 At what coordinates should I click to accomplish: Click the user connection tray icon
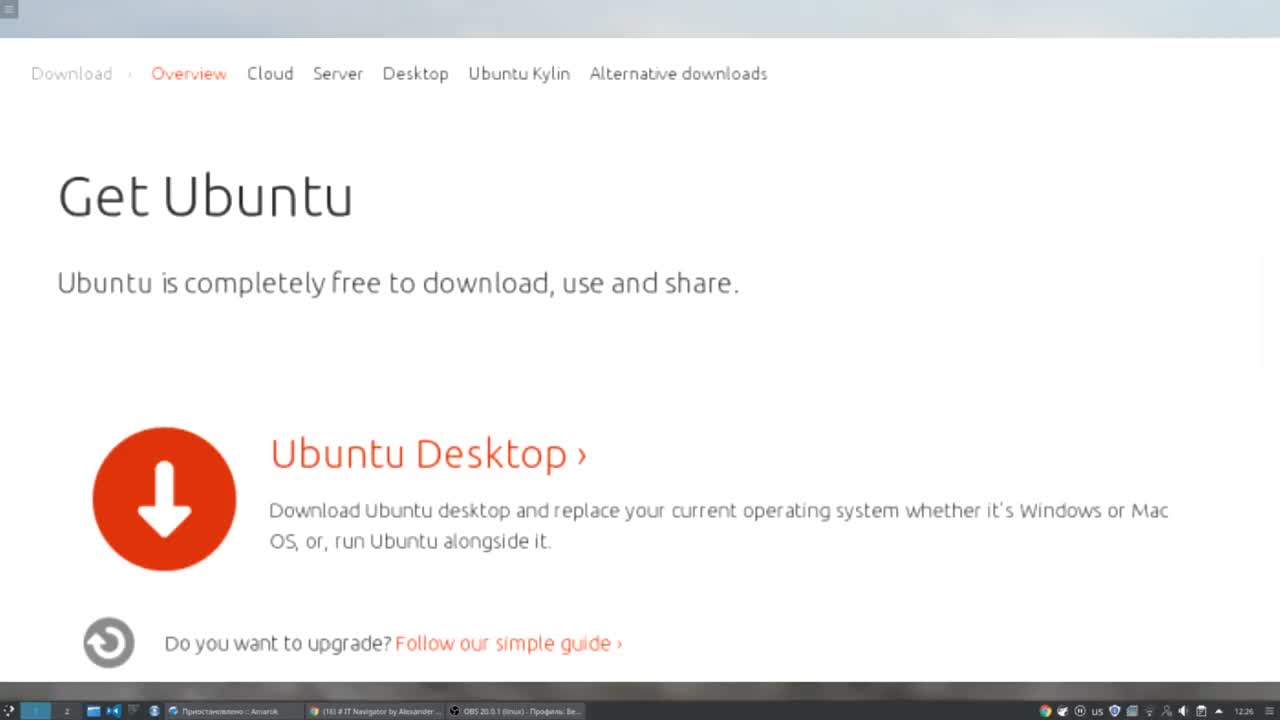click(1166, 711)
